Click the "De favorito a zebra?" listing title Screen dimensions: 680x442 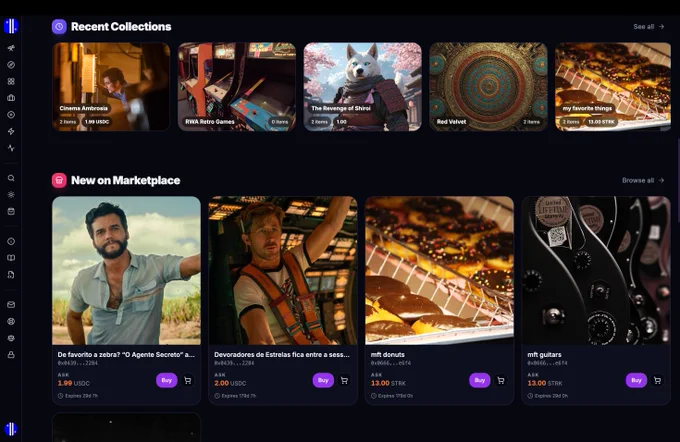point(126,354)
